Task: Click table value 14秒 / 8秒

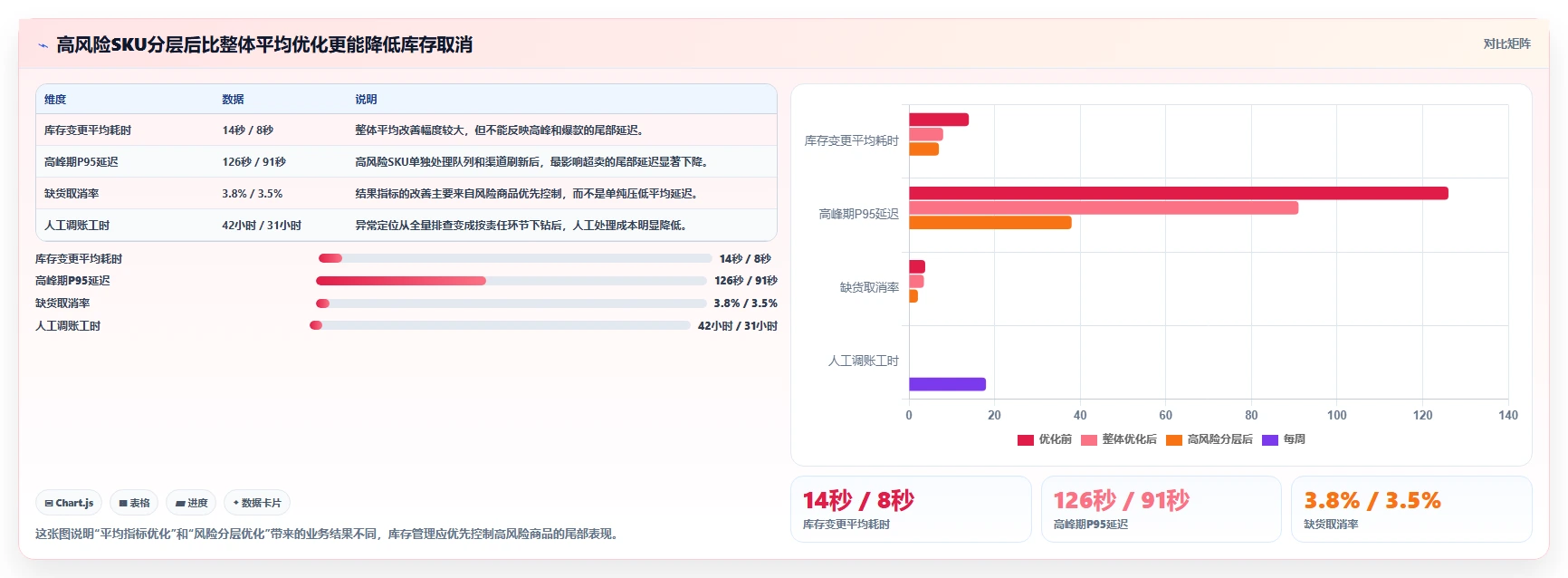Action: 247,130
